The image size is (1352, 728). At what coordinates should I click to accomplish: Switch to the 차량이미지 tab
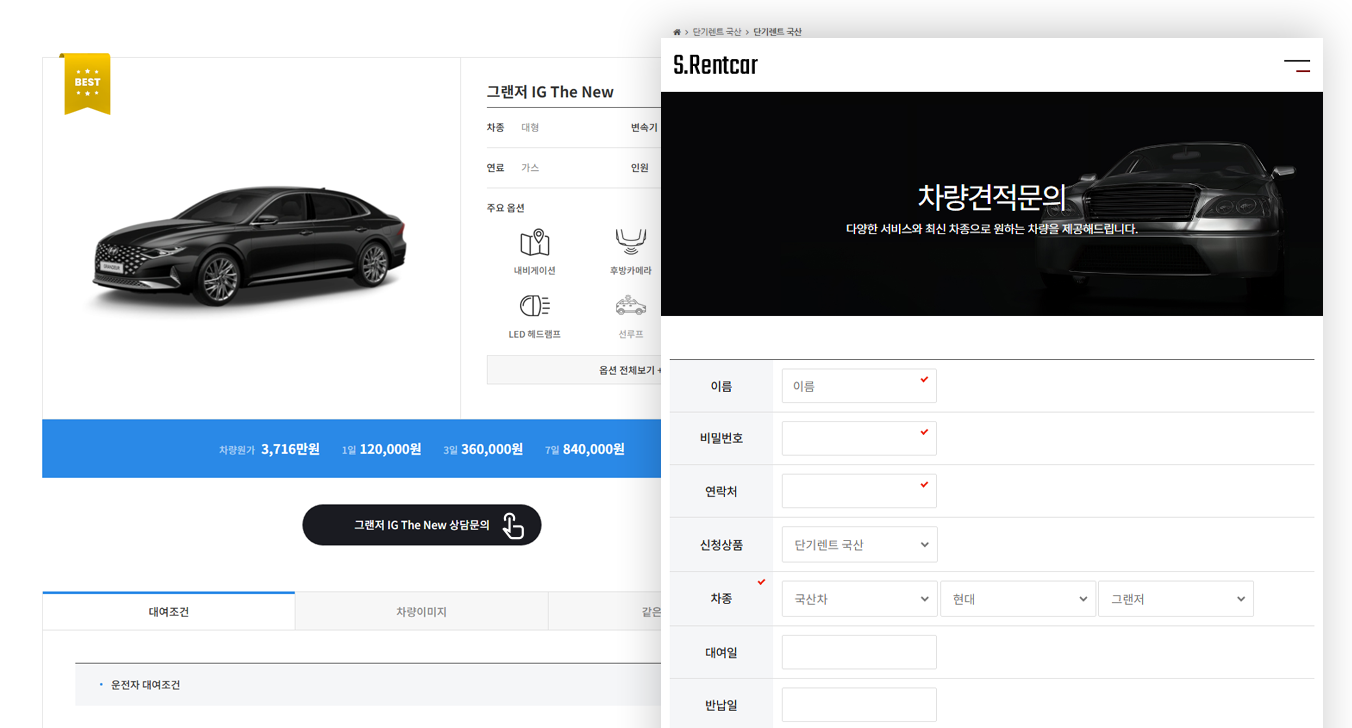point(421,611)
